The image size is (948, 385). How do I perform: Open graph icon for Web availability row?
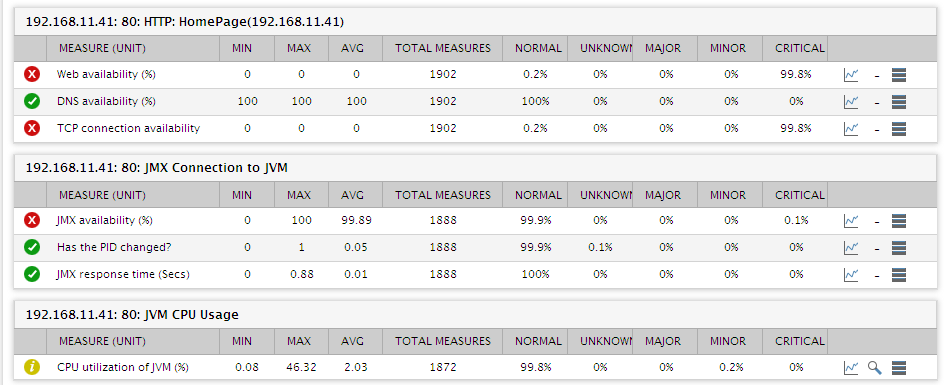[x=851, y=75]
